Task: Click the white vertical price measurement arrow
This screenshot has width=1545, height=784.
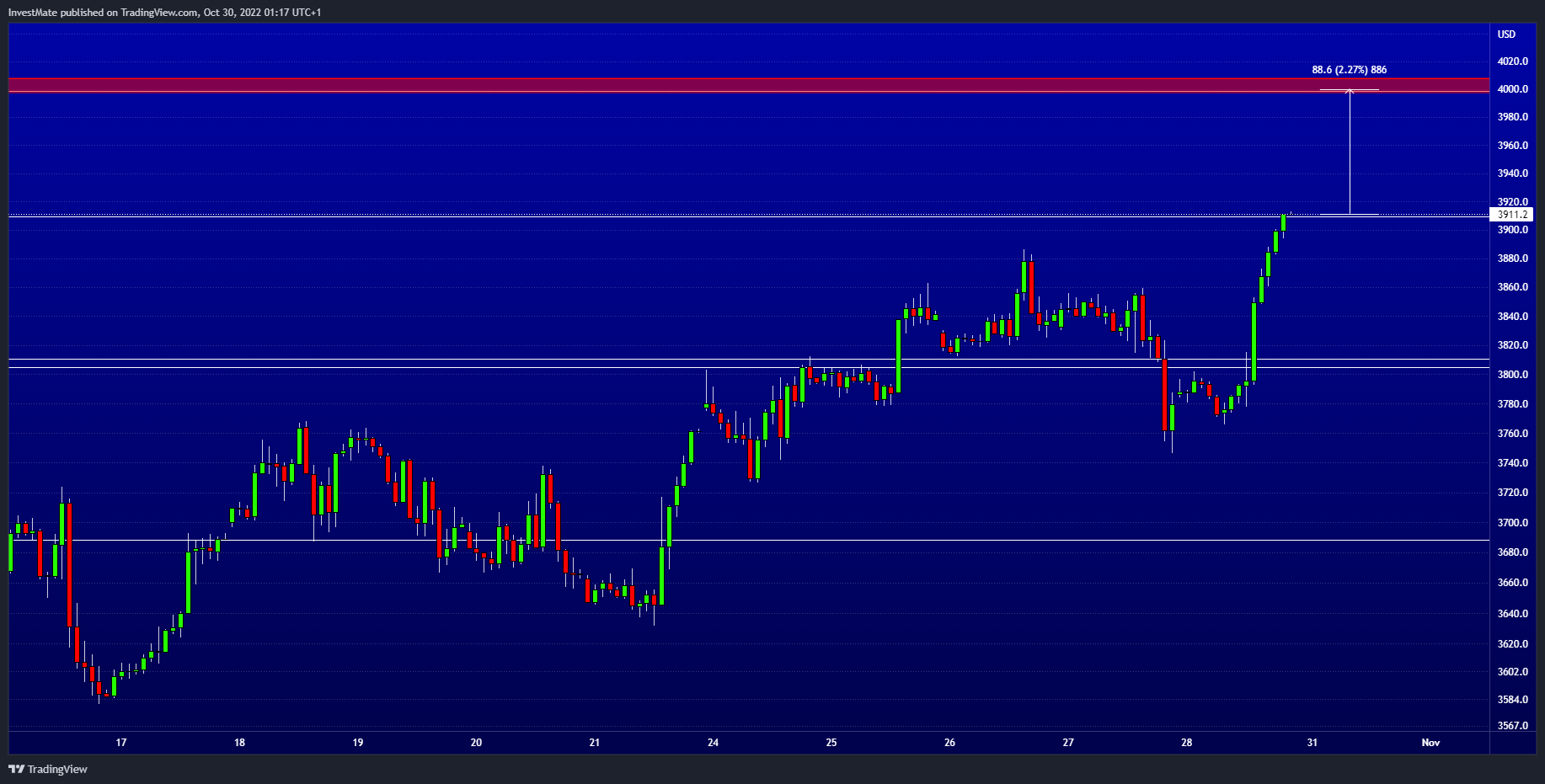Action: pyautogui.click(x=1350, y=152)
